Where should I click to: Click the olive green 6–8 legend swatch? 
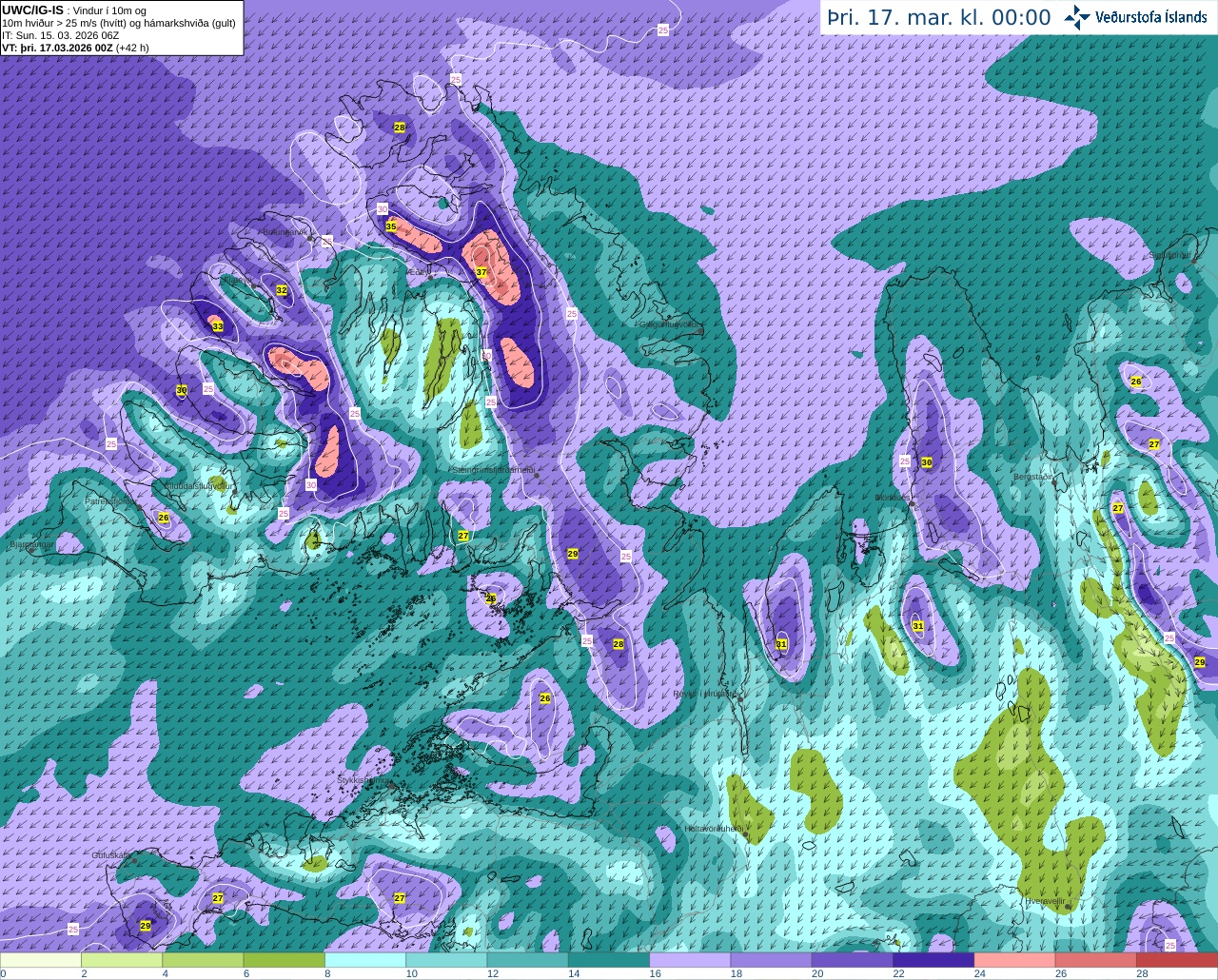point(284,960)
